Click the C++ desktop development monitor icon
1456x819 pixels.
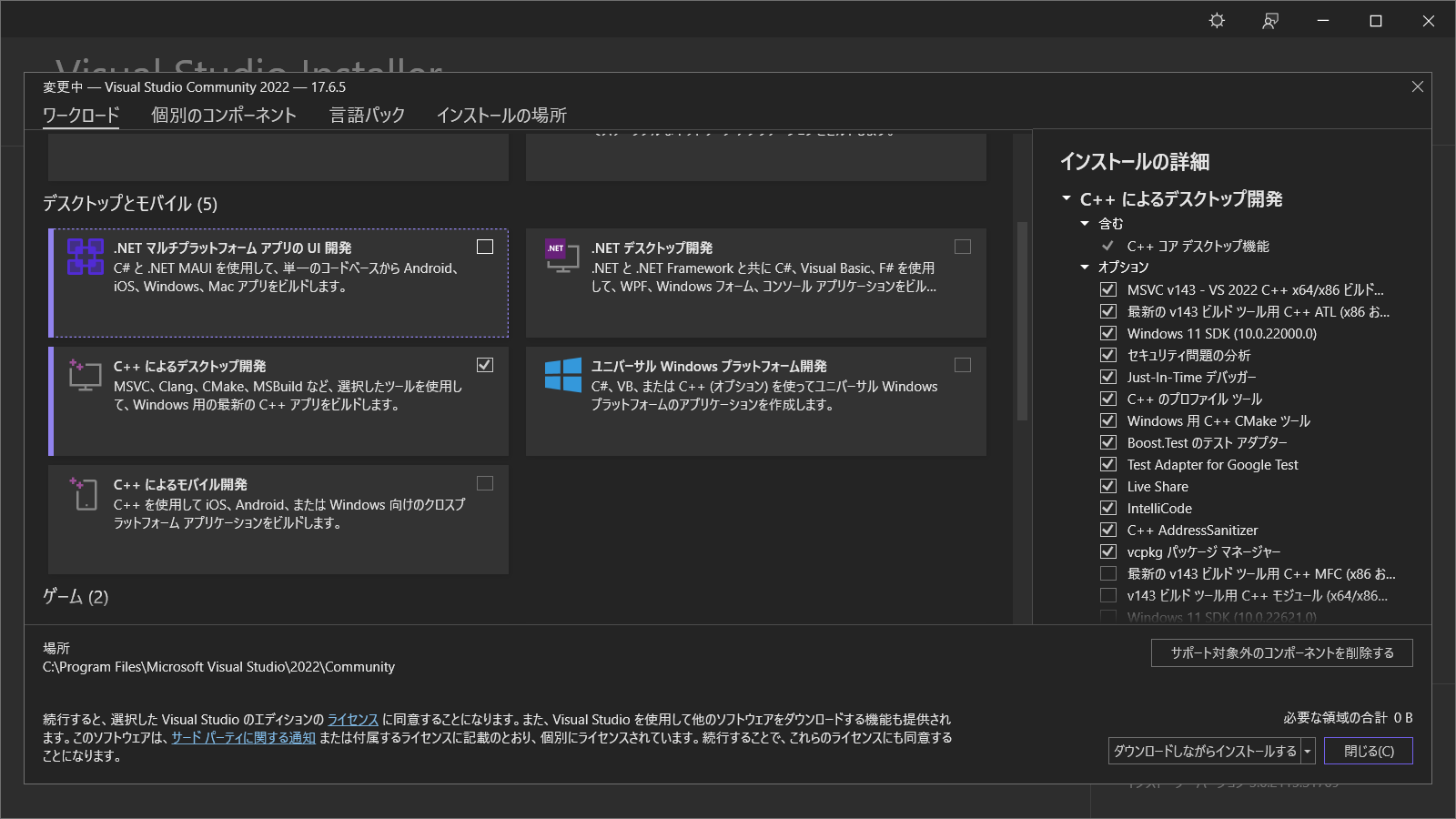tap(85, 374)
